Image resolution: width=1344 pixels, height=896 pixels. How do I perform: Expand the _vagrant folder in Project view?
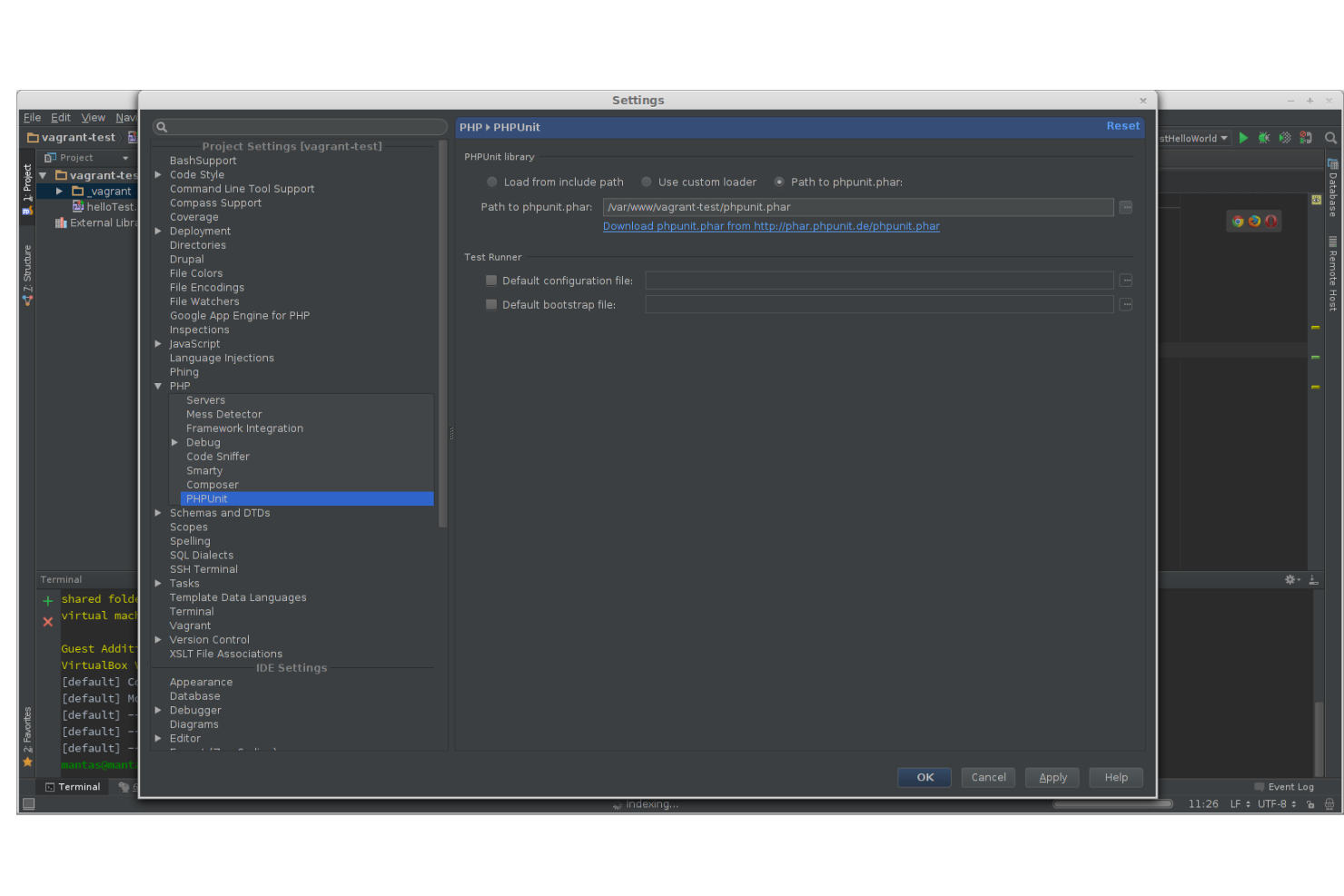[59, 191]
